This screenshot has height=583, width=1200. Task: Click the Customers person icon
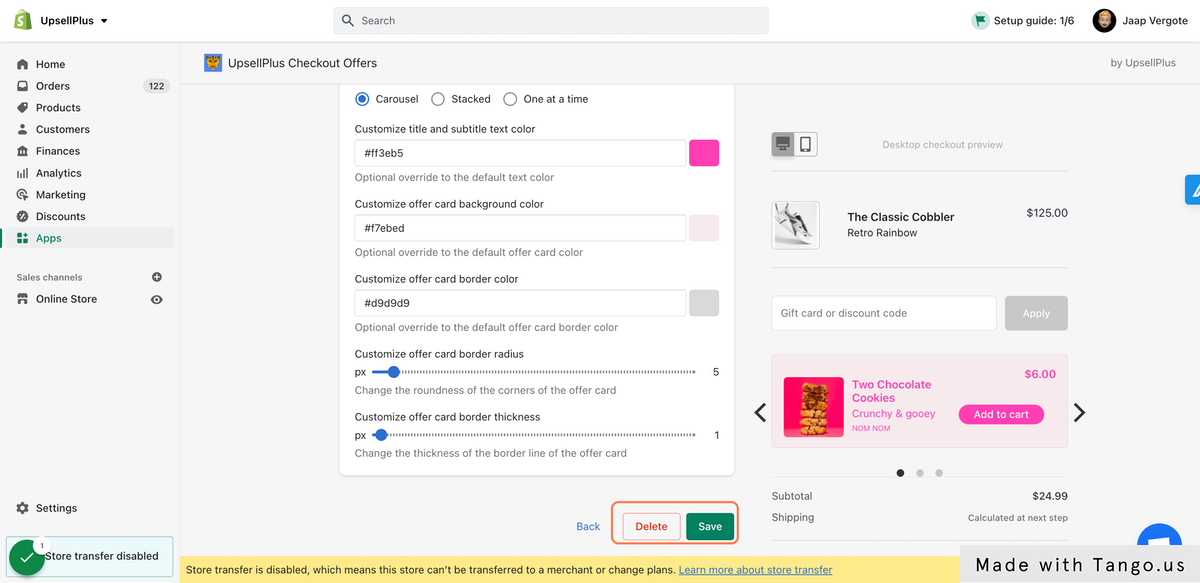(23, 129)
